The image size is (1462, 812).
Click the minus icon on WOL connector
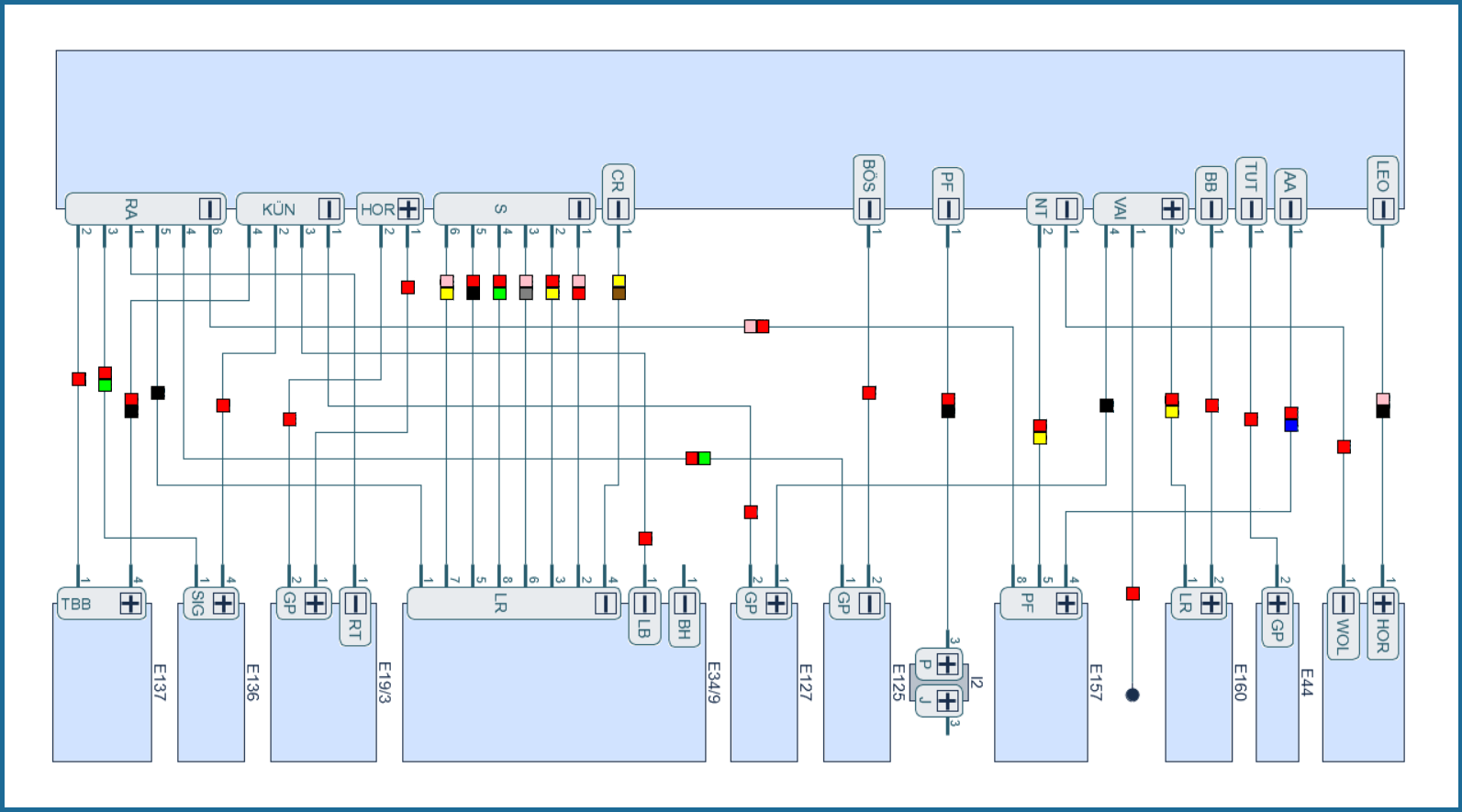click(x=1343, y=604)
